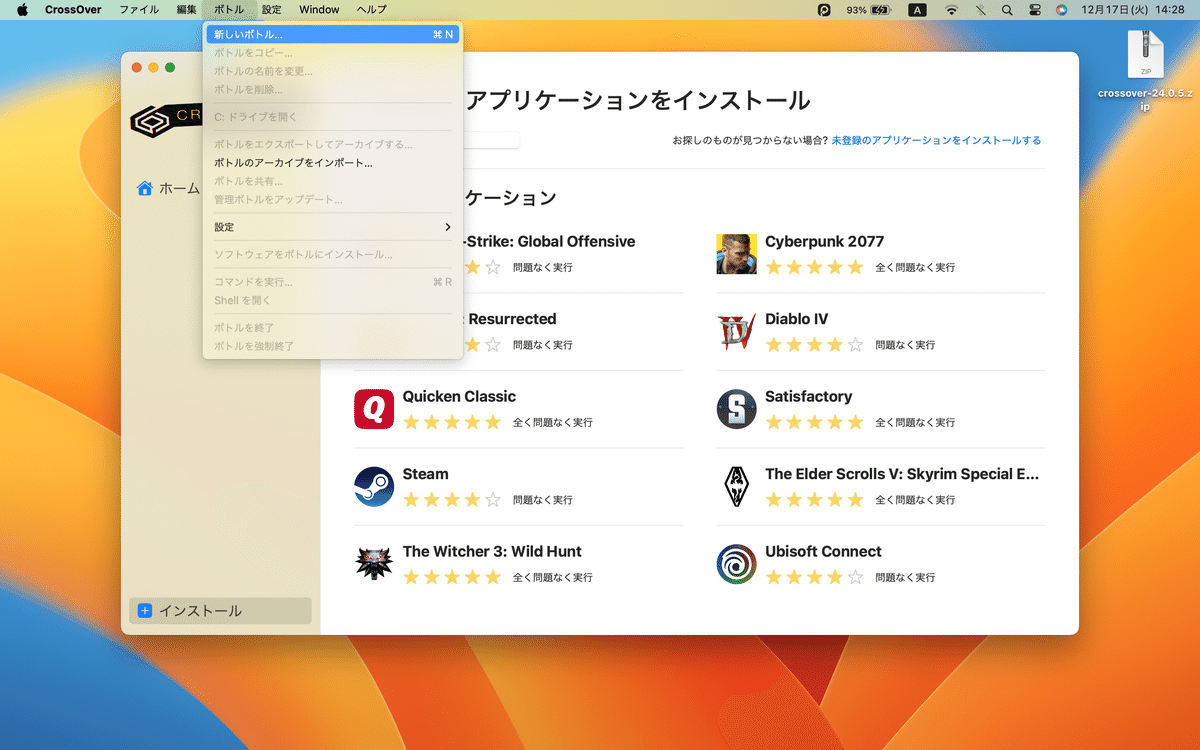
Task: Click the Skyrim Special Edition icon
Action: coord(736,487)
